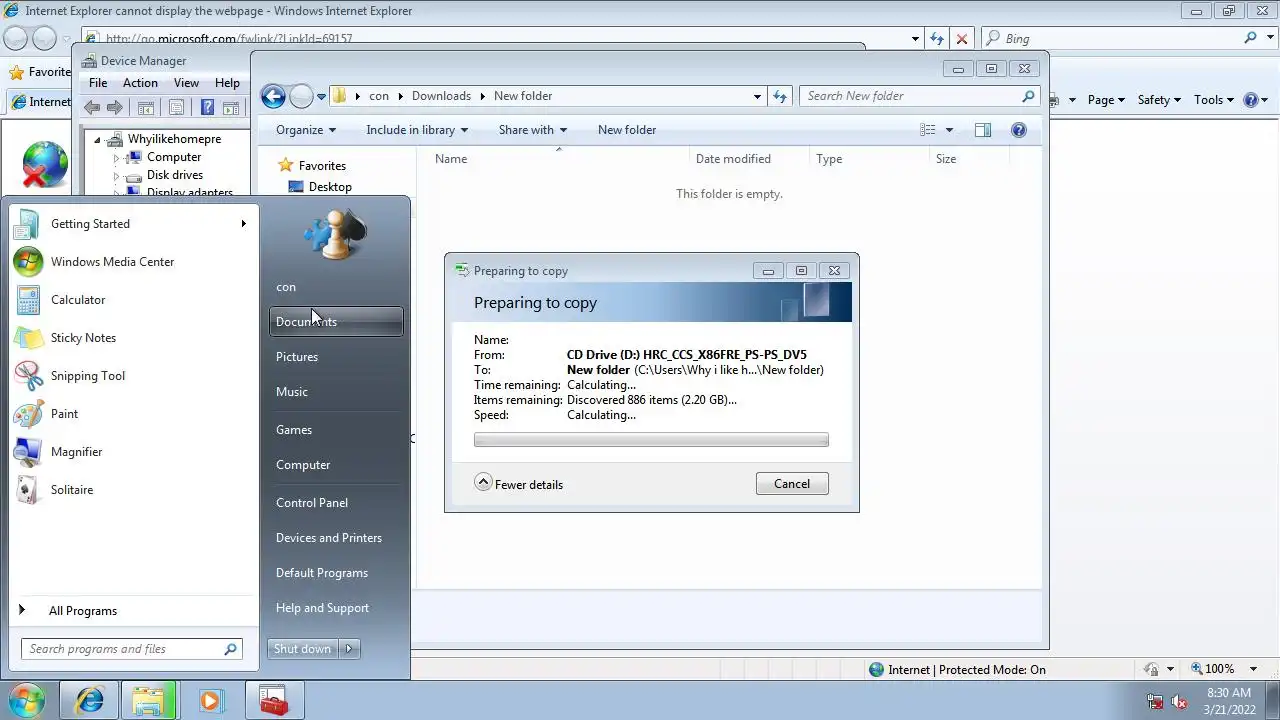Open the Calculator program
1280x720 pixels.
132,300
